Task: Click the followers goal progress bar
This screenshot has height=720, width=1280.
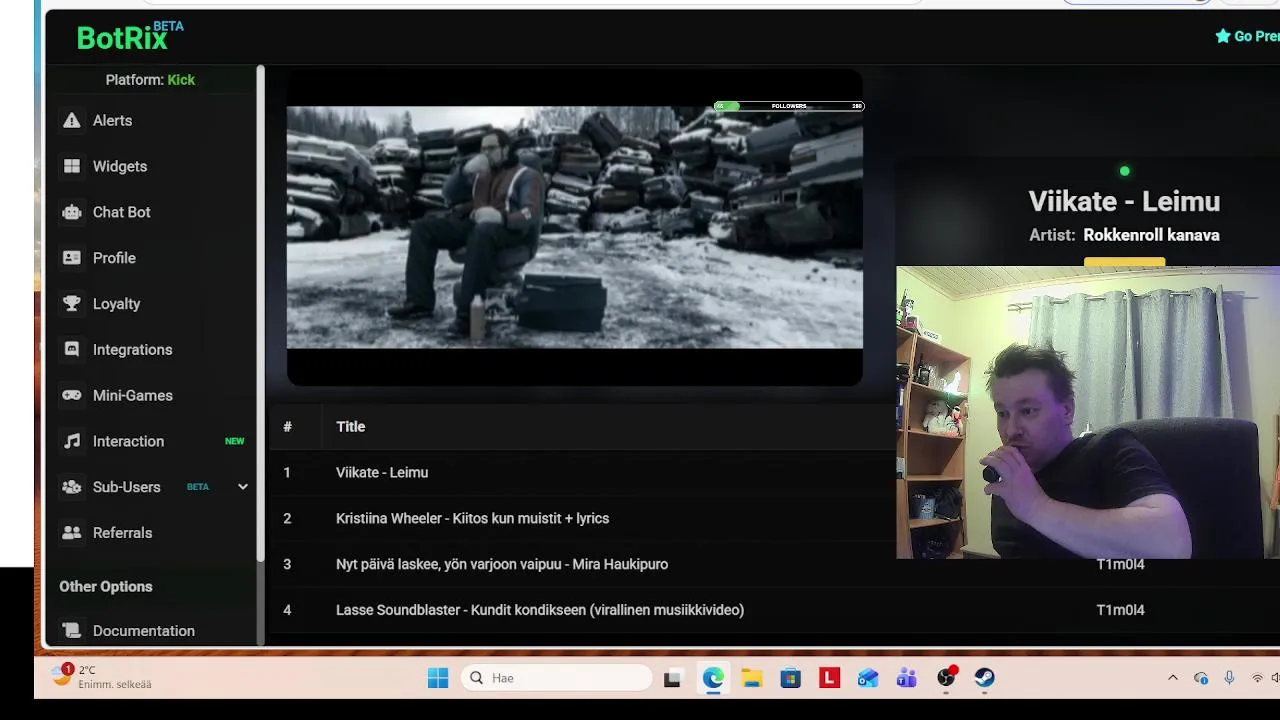Action: click(789, 106)
